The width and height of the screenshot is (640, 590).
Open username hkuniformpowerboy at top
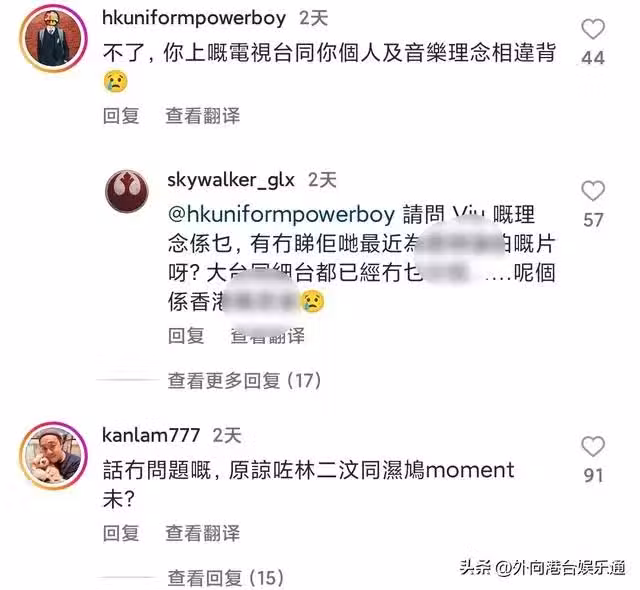pos(194,18)
